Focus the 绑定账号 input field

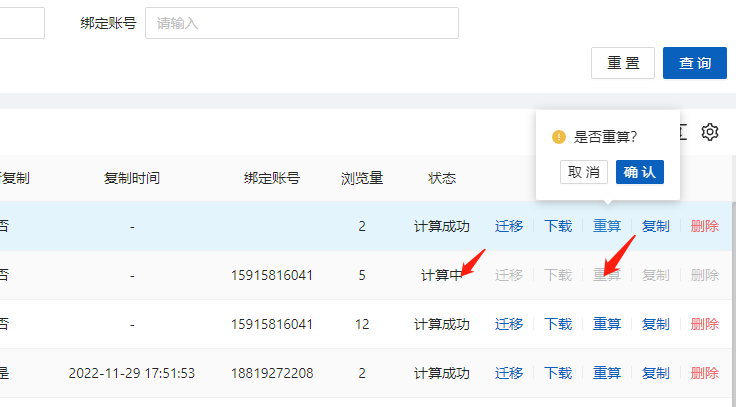click(301, 23)
